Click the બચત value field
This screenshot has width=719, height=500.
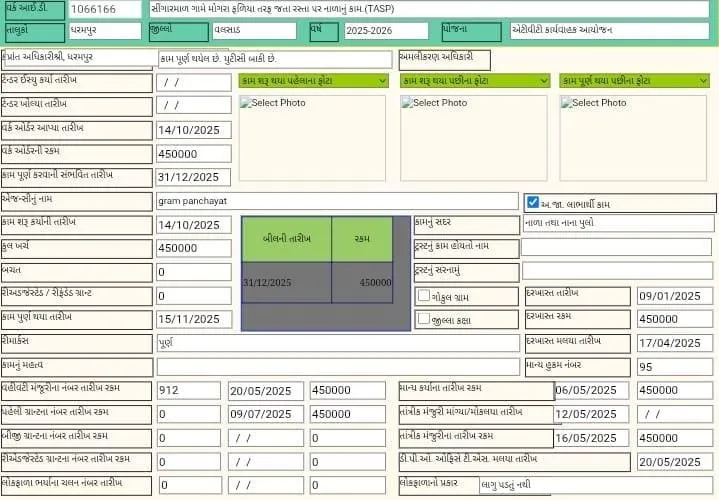[x=194, y=272]
